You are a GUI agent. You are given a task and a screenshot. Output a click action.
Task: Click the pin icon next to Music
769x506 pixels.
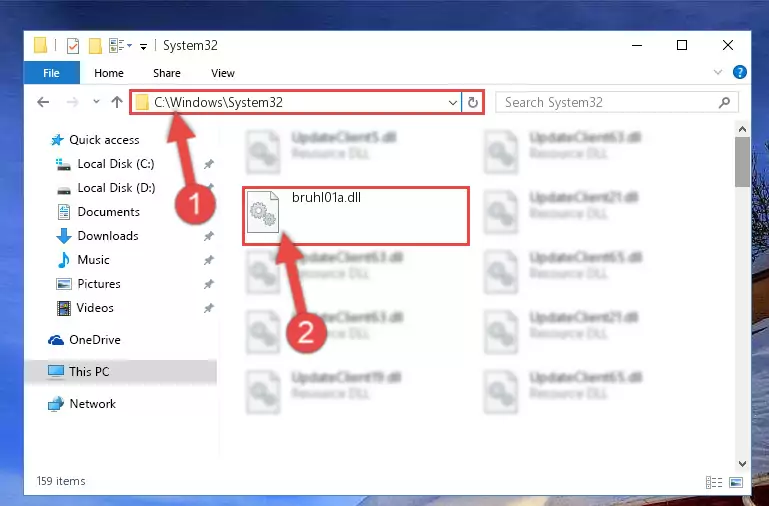coord(209,260)
